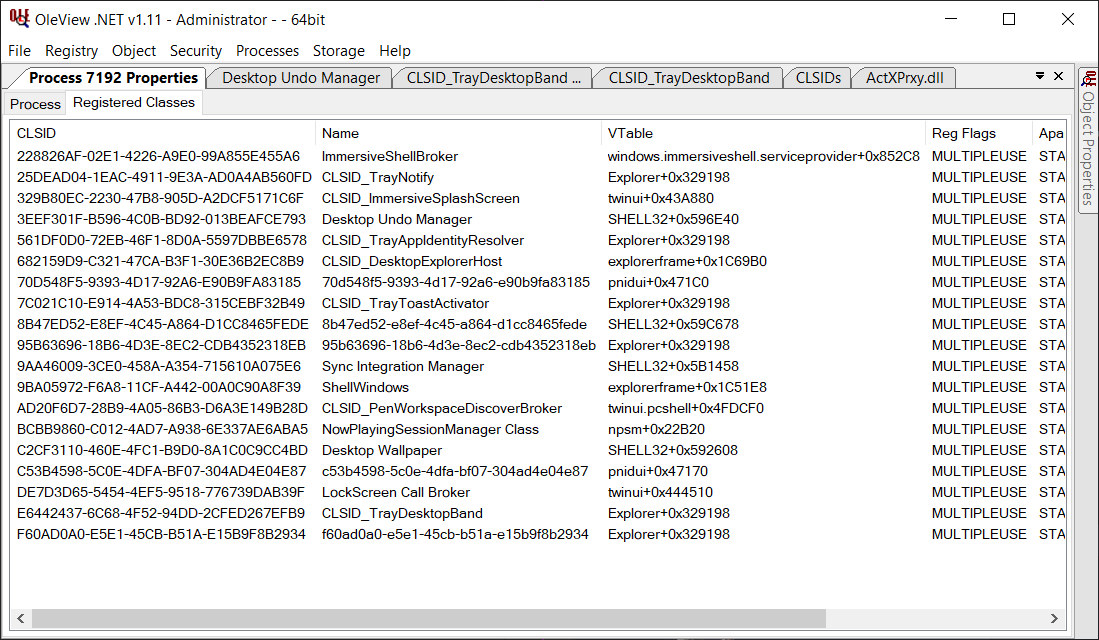Select the CLSID_TrayDesktopBand row in the list
Screen dimensions: 1099x640
tap(538, 514)
